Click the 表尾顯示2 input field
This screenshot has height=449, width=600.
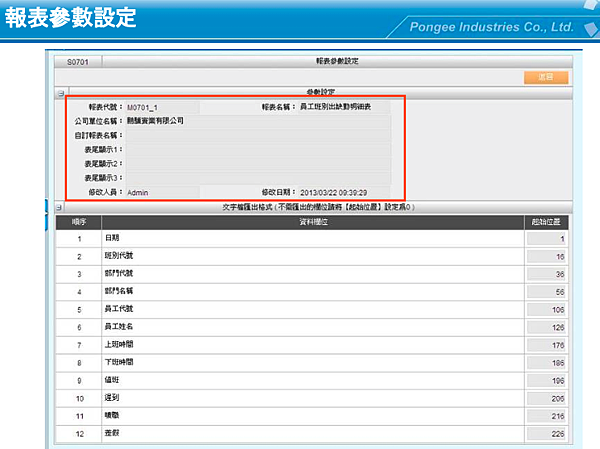[x=258, y=164]
